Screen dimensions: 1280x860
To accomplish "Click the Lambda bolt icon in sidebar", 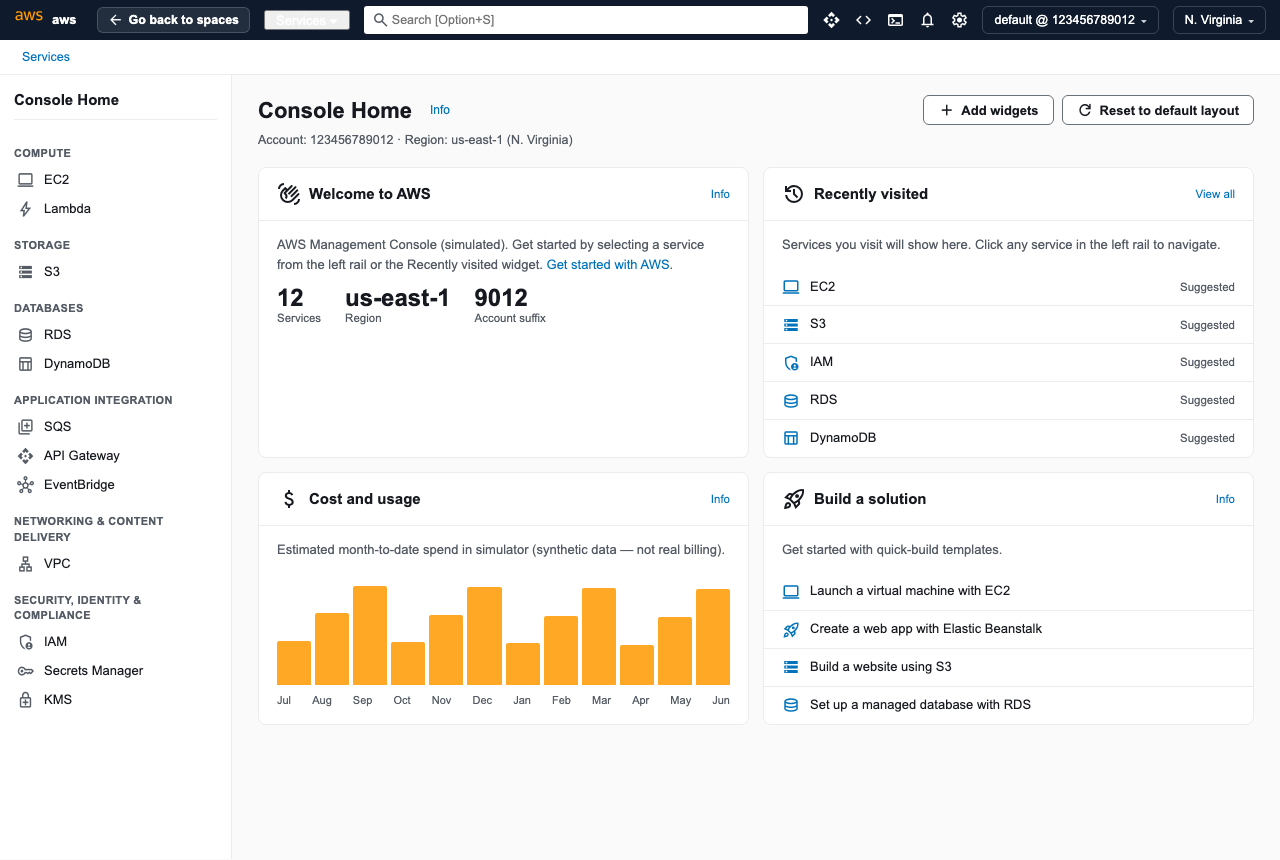I will pyautogui.click(x=26, y=209).
